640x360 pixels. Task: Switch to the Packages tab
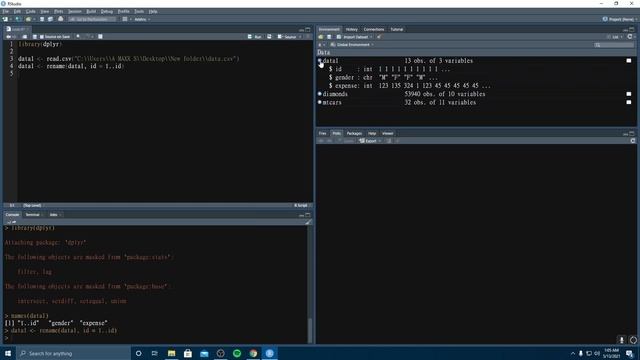(x=354, y=133)
